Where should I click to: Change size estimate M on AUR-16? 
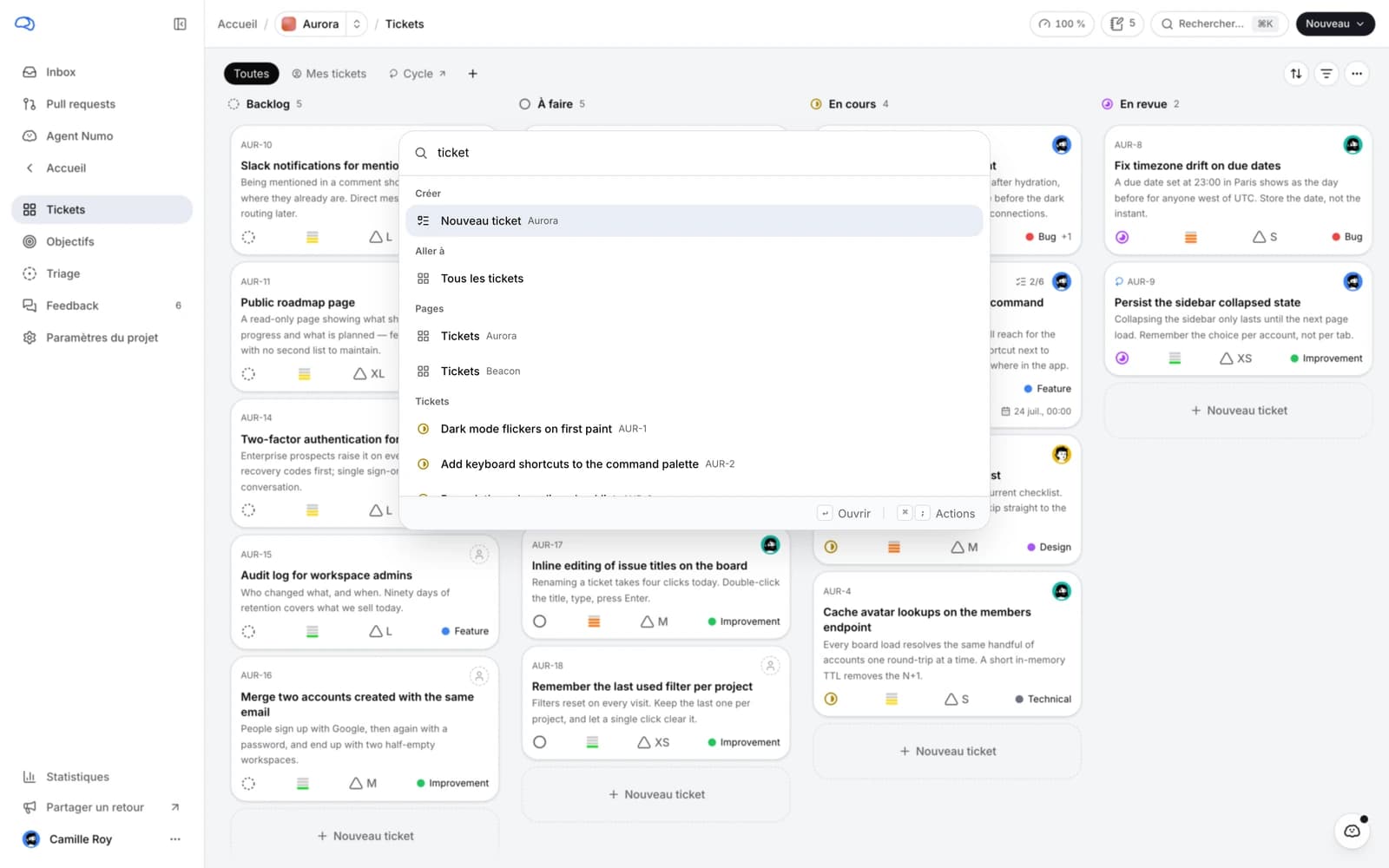(x=363, y=783)
